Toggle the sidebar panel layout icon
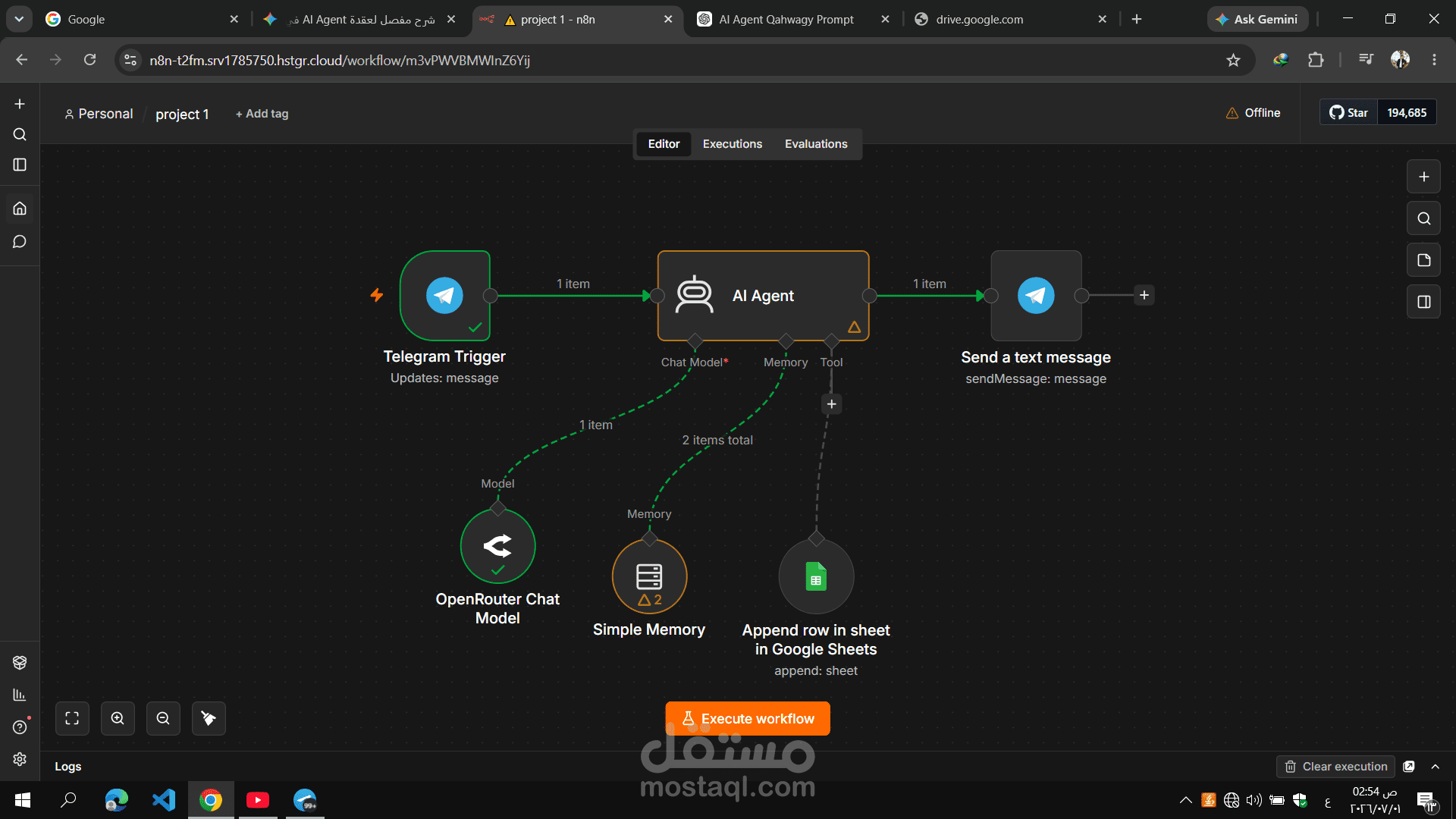1456x819 pixels. pyautogui.click(x=20, y=165)
